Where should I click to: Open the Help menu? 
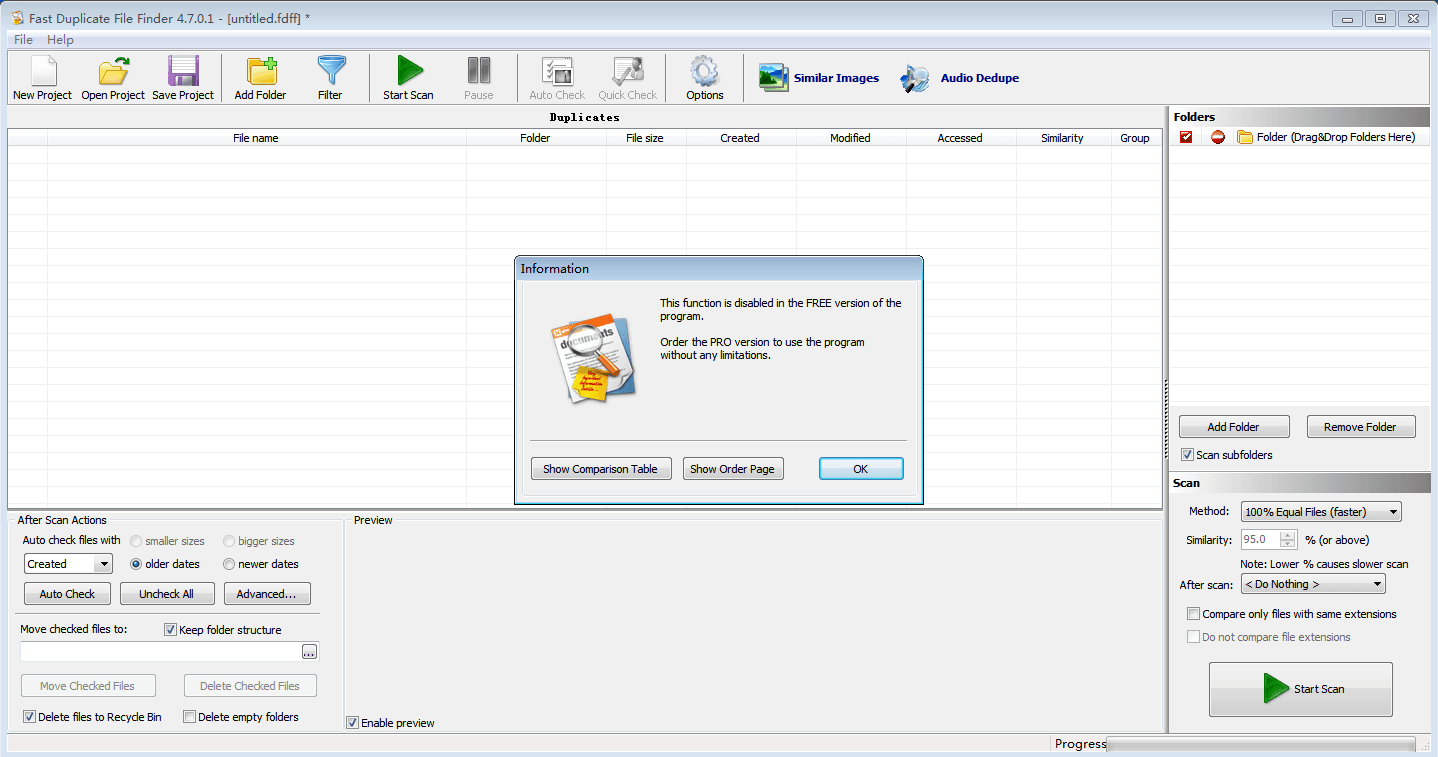(60, 40)
